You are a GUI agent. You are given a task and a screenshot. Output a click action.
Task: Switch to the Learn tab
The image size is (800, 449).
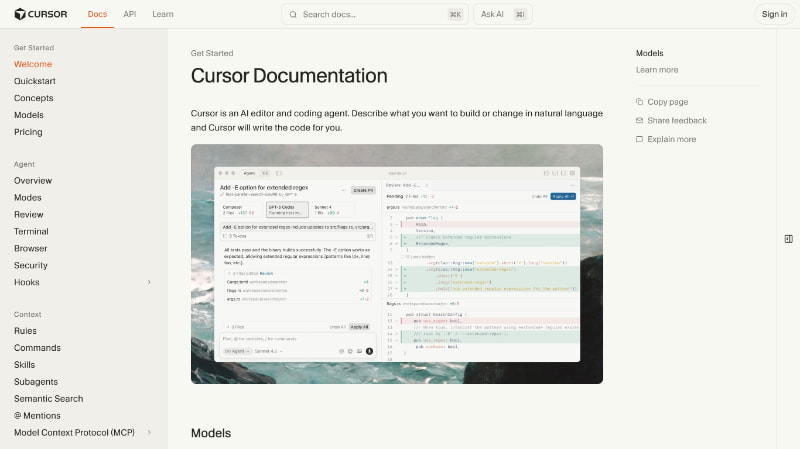pos(163,14)
